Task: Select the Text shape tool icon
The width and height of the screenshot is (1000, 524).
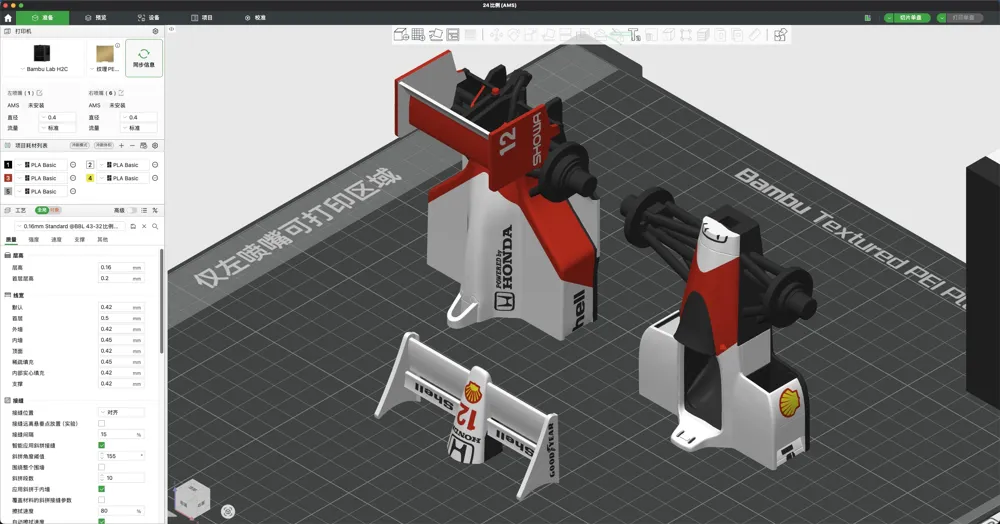Action: (x=634, y=34)
